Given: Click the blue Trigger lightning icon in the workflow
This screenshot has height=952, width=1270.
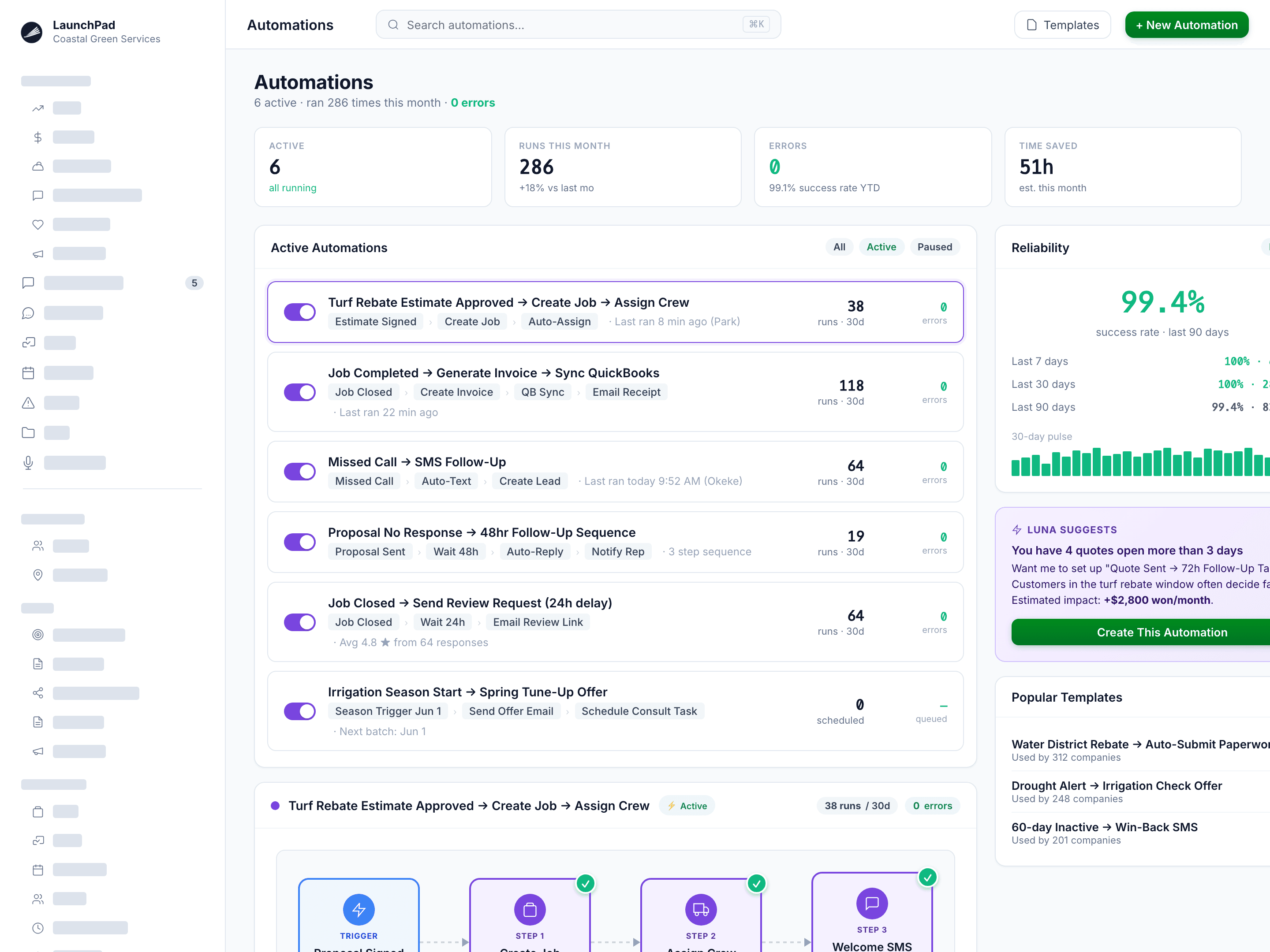Looking at the screenshot, I should point(359,910).
